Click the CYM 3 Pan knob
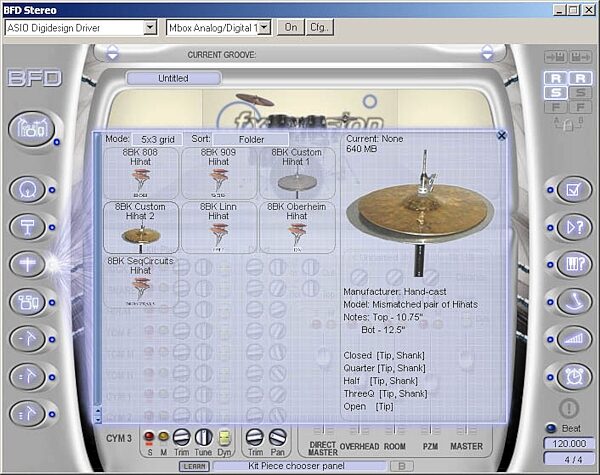 click(278, 437)
